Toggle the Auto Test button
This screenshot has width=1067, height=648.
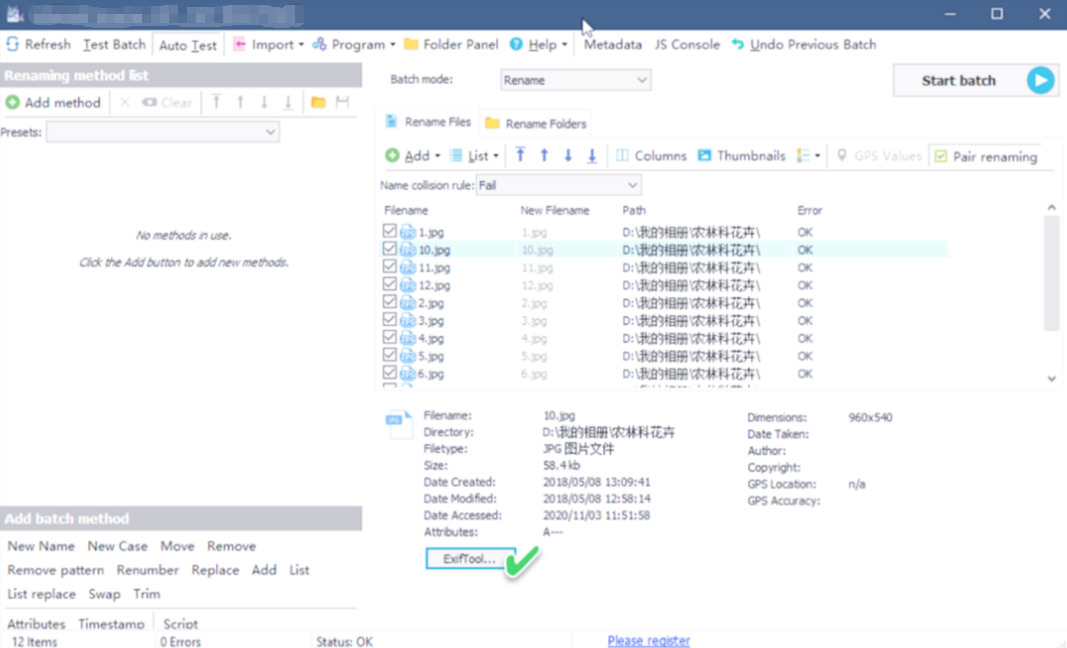[188, 45]
